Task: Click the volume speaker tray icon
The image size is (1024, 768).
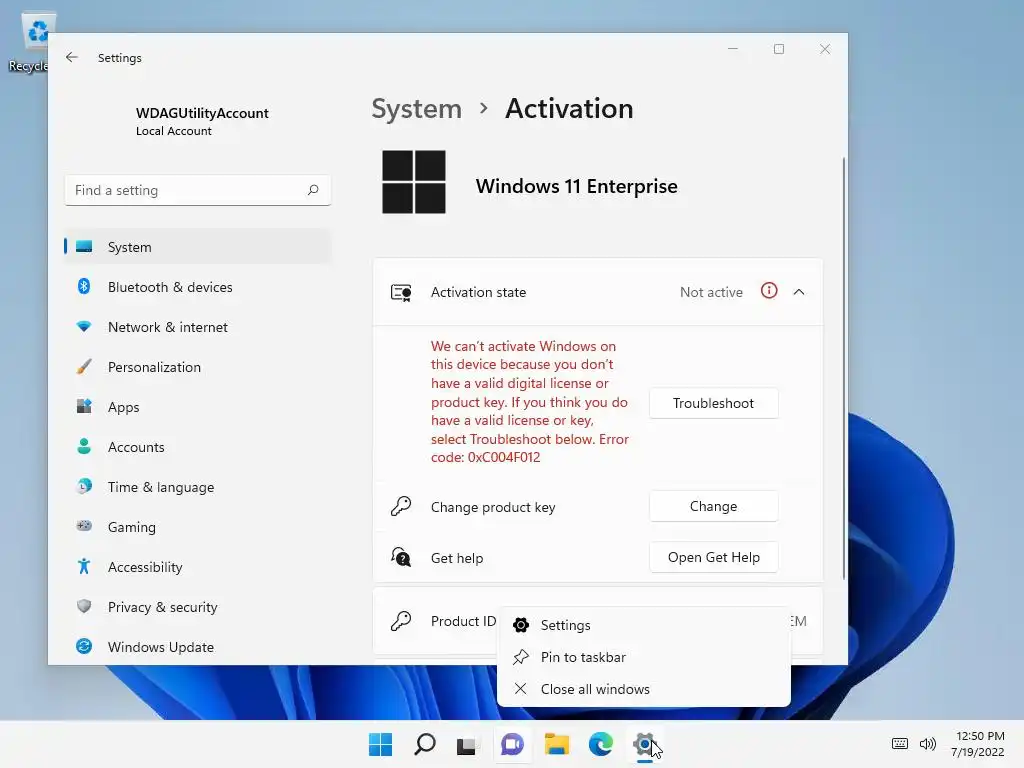Action: (x=927, y=744)
